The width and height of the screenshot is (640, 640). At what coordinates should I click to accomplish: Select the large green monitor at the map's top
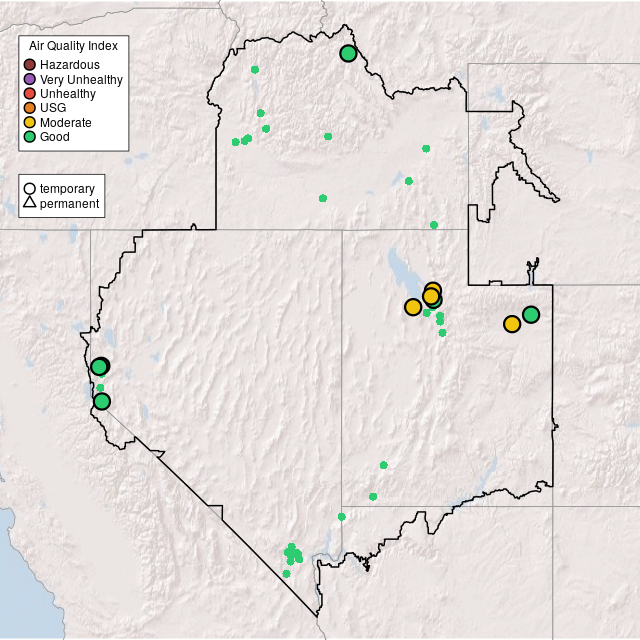(348, 54)
